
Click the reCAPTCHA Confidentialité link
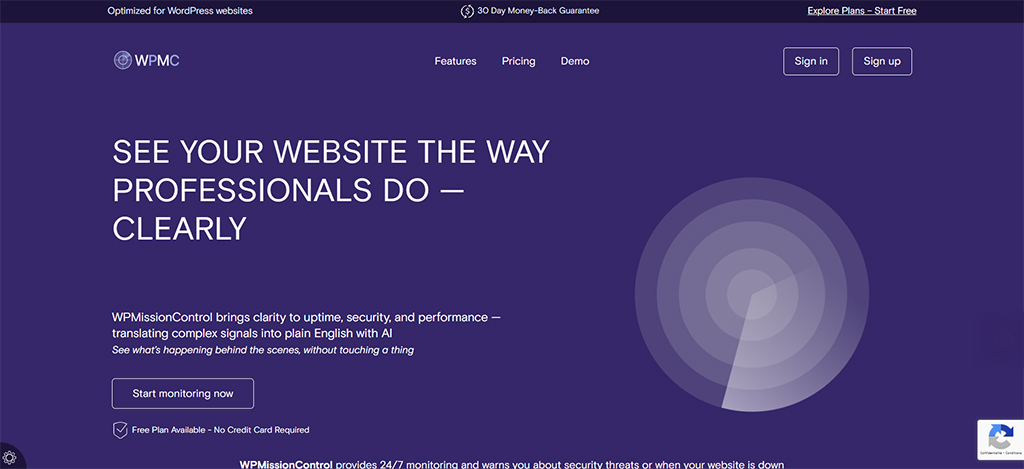(990, 454)
